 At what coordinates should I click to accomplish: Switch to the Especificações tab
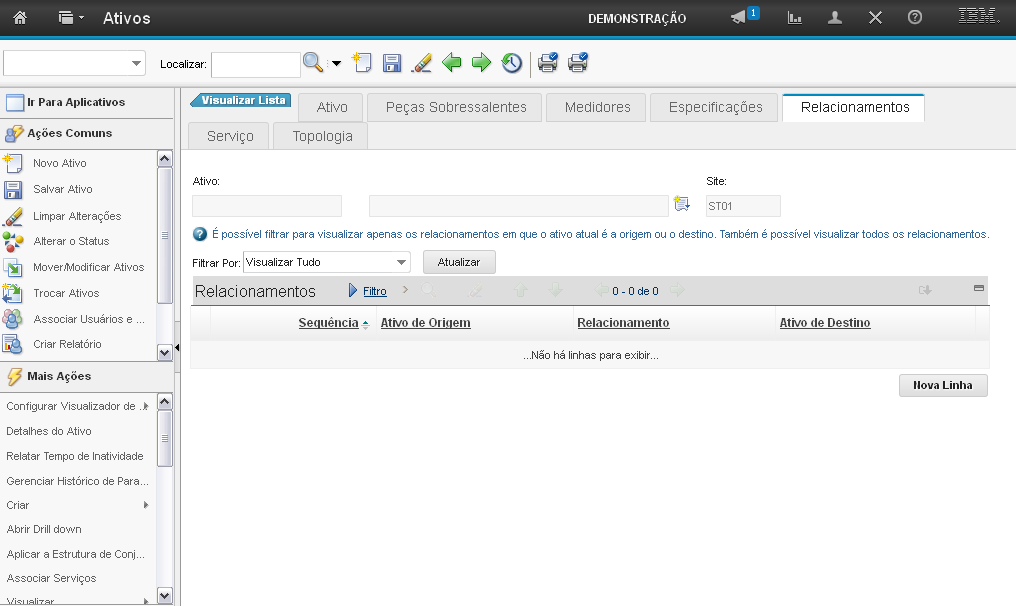tap(715, 107)
